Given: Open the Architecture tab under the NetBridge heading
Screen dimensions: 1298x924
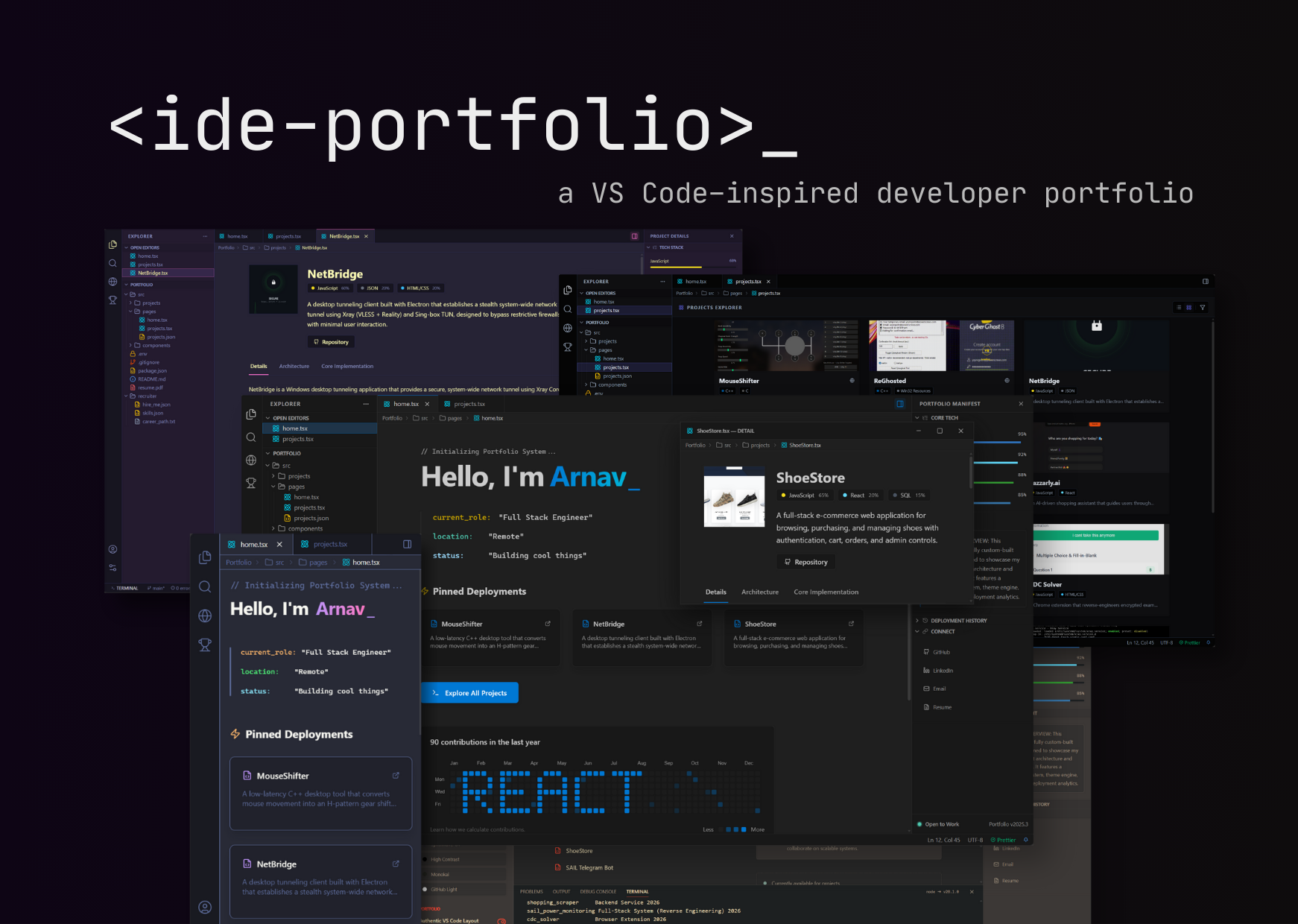Looking at the screenshot, I should coord(294,366).
